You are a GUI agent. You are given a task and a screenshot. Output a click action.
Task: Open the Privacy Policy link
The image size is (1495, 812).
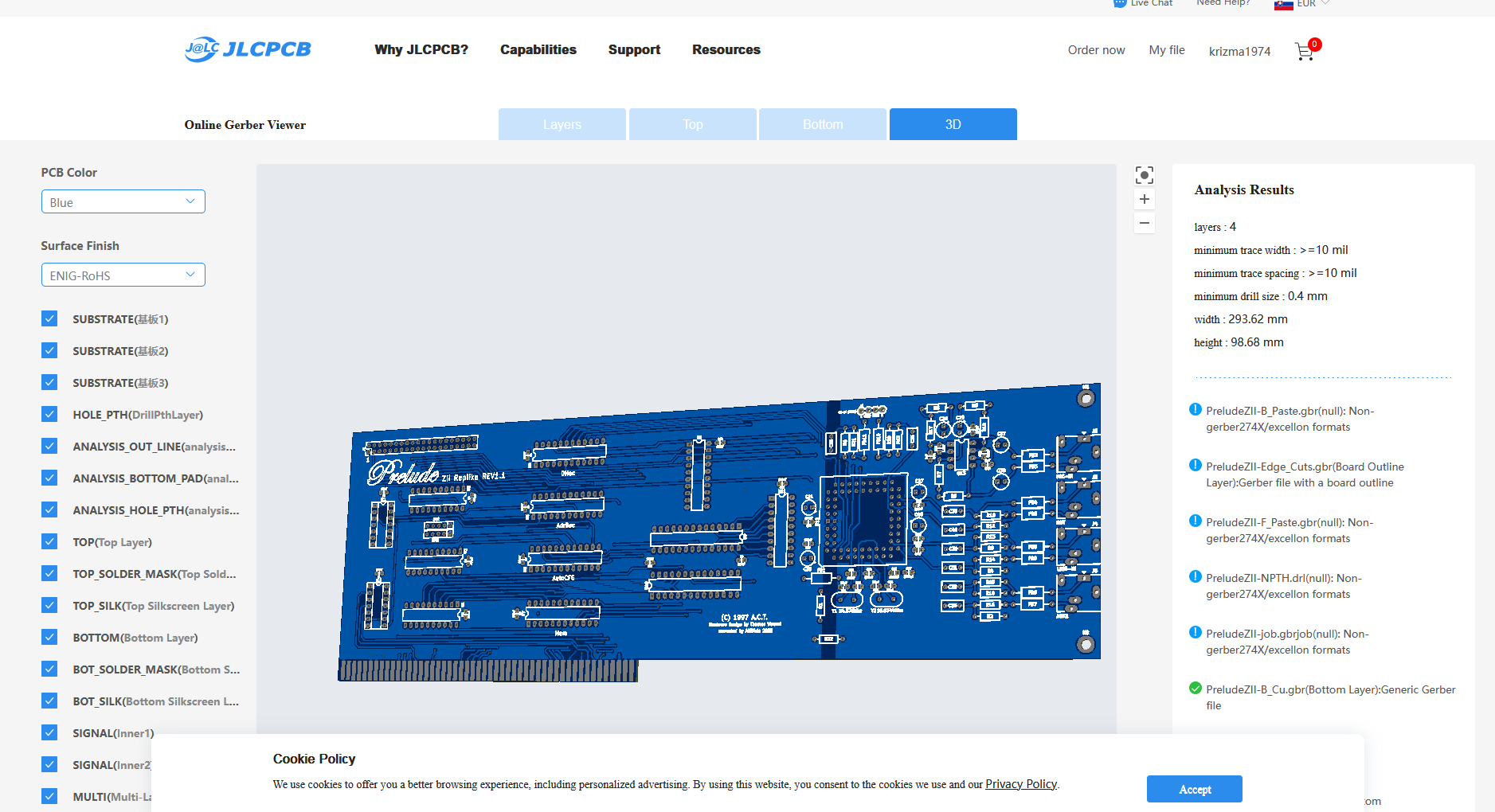[x=1020, y=784]
